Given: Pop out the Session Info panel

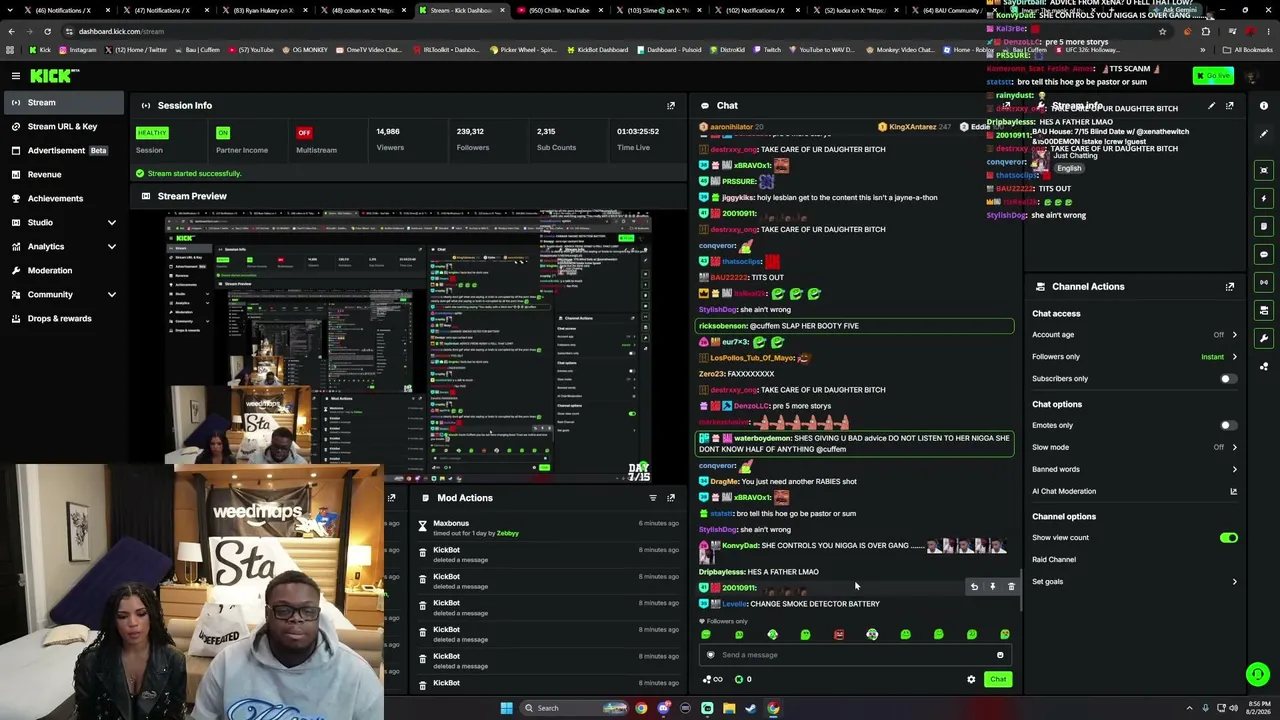Looking at the screenshot, I should point(671,105).
